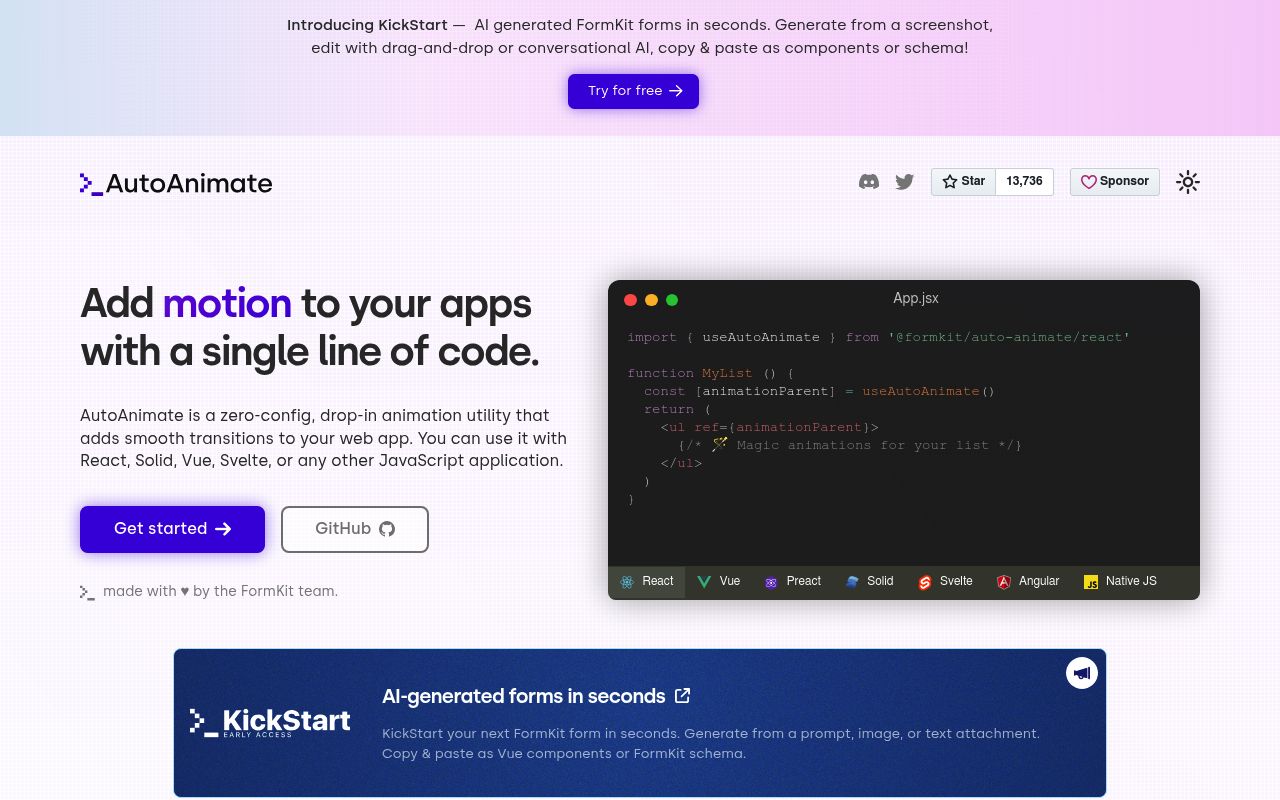Open the star count 13,736 link
The height and width of the screenshot is (800, 1280).
click(1024, 182)
